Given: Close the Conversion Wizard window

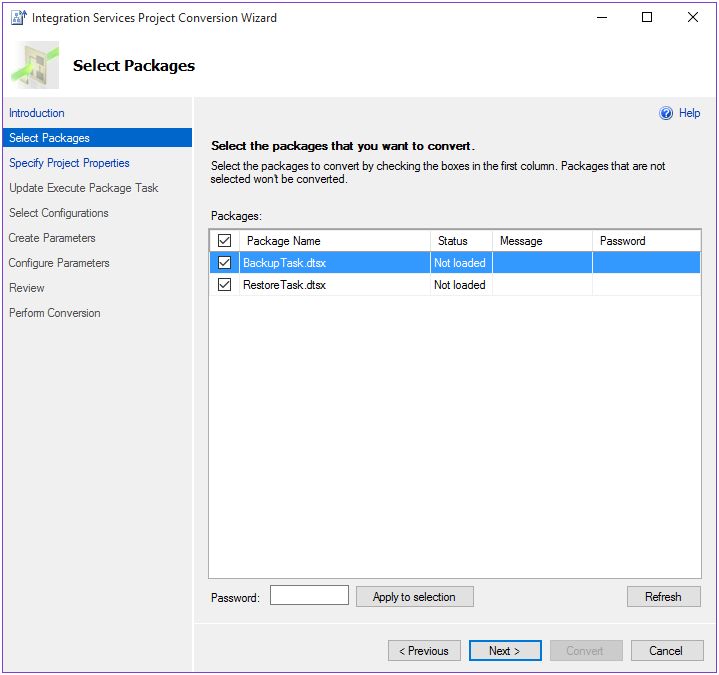Looking at the screenshot, I should pyautogui.click(x=692, y=17).
